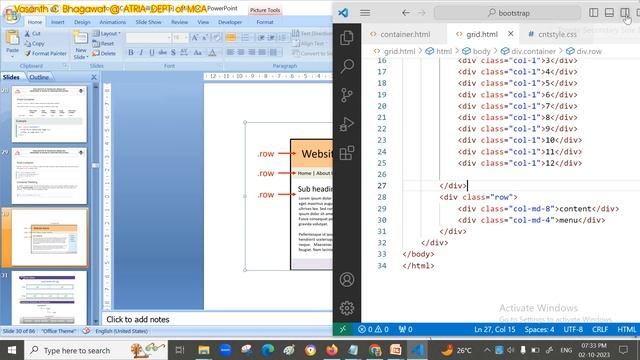
Task: Open the Extensions view in VS Code
Action: point(347,153)
